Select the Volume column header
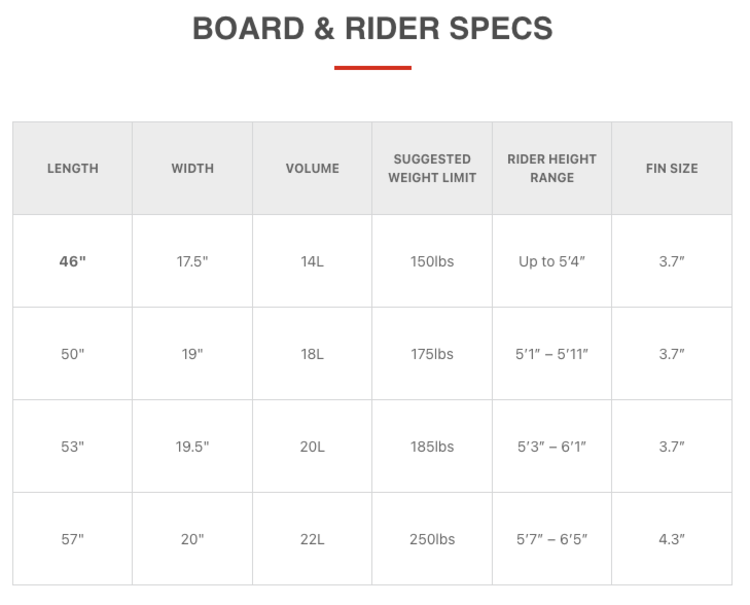 [312, 168]
